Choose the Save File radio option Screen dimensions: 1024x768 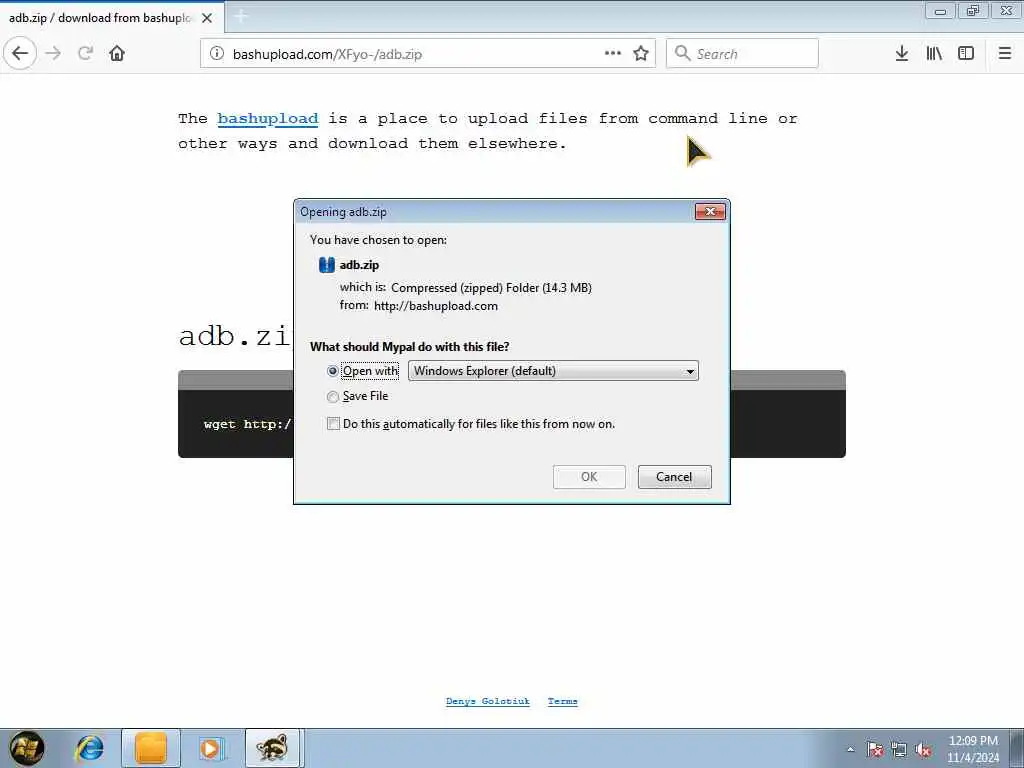point(332,396)
